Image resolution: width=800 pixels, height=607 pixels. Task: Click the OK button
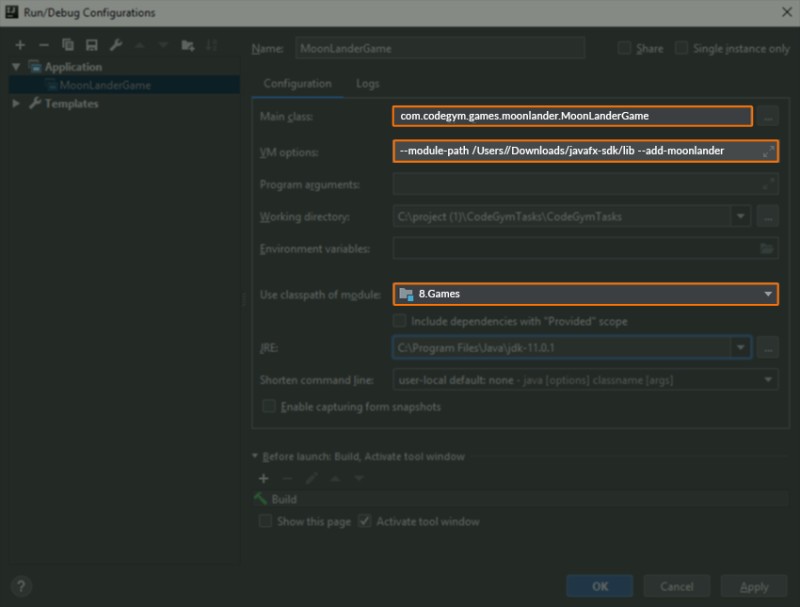click(x=599, y=586)
